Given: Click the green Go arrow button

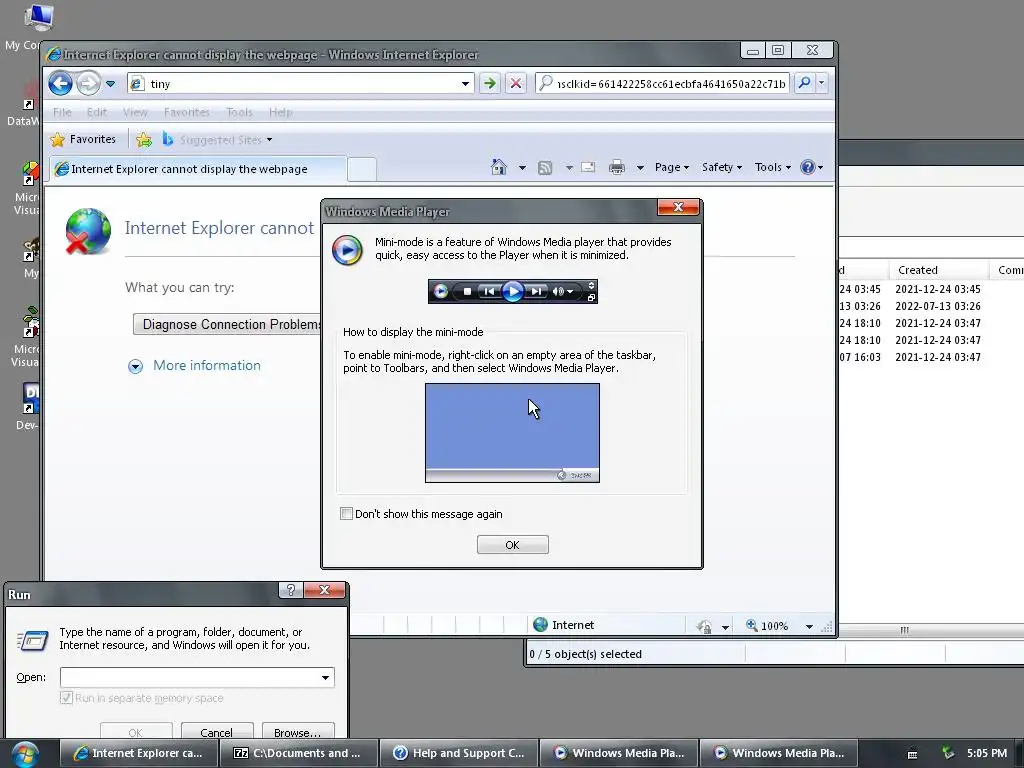Looking at the screenshot, I should tap(490, 84).
